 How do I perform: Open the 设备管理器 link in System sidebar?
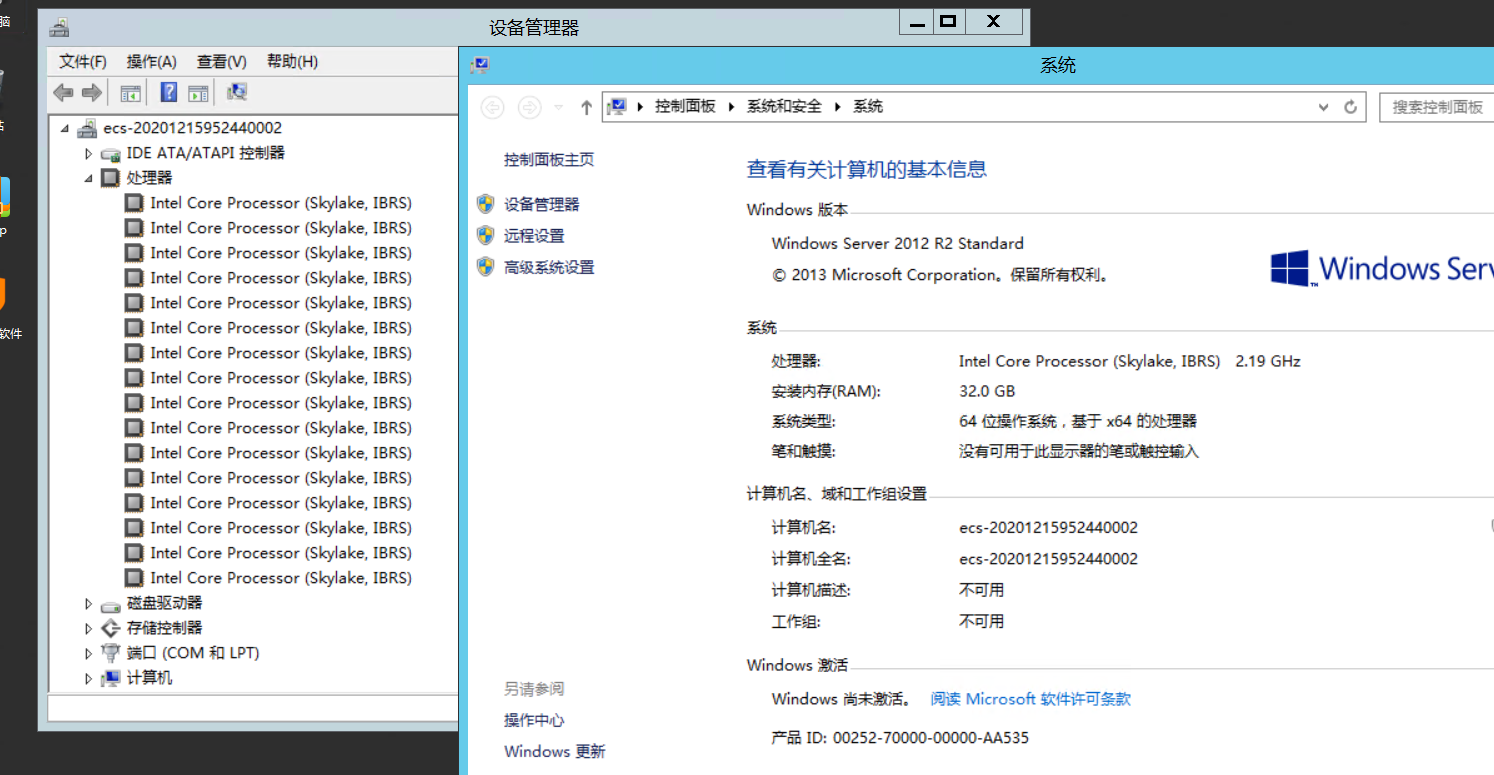(542, 204)
